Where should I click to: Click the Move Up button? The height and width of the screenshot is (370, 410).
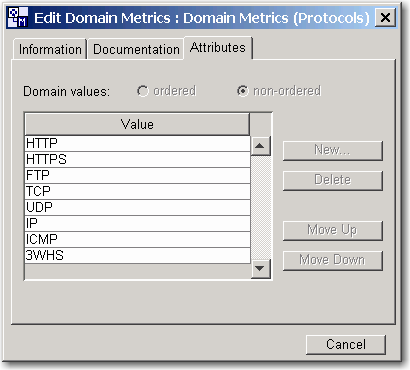point(333,230)
